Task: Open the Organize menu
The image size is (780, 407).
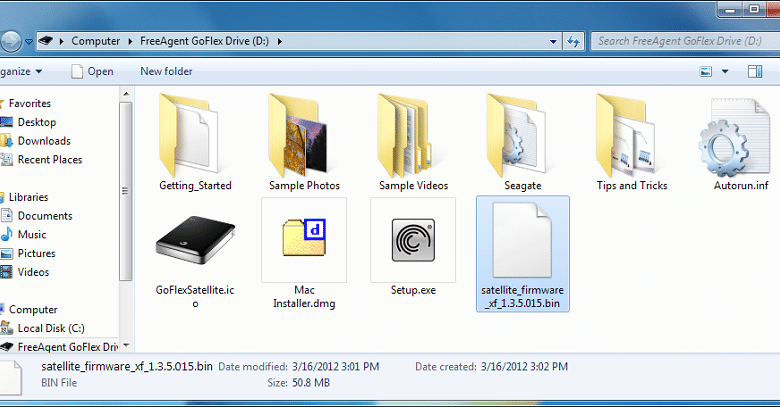Action: click(21, 71)
